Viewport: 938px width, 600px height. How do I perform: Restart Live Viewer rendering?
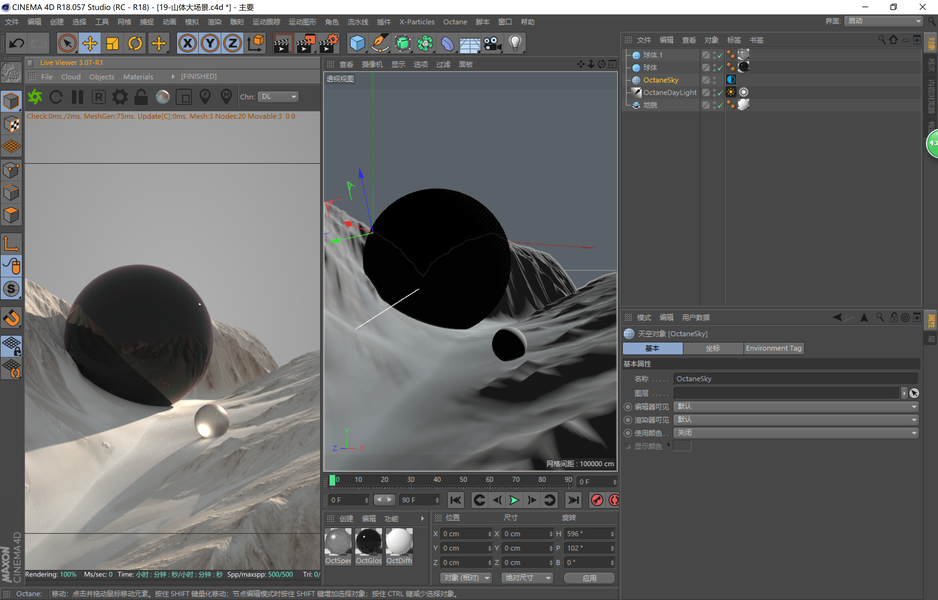(56, 97)
